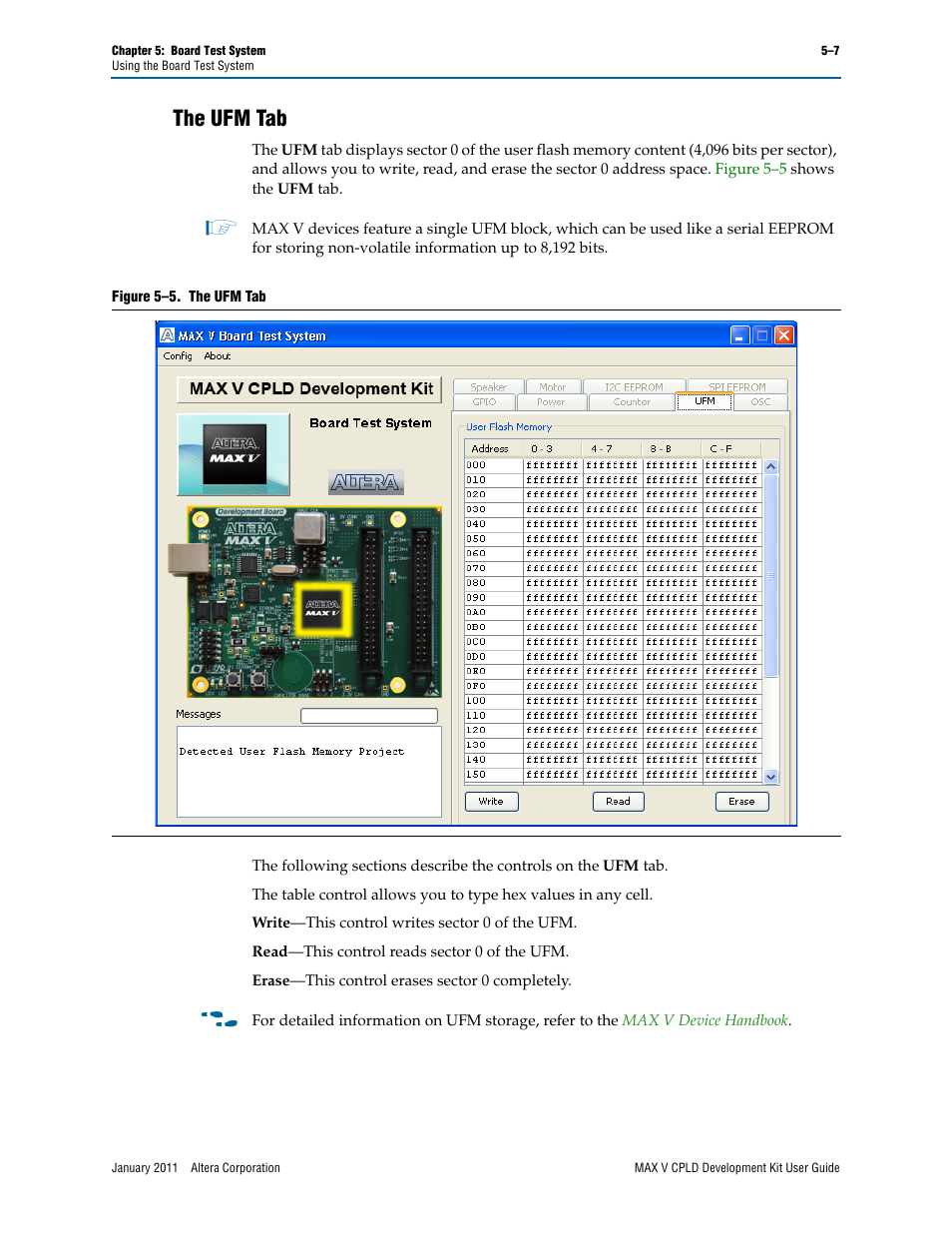Select the 8-B cell in row 120
This screenshot has width=952, height=1233.
(672, 731)
